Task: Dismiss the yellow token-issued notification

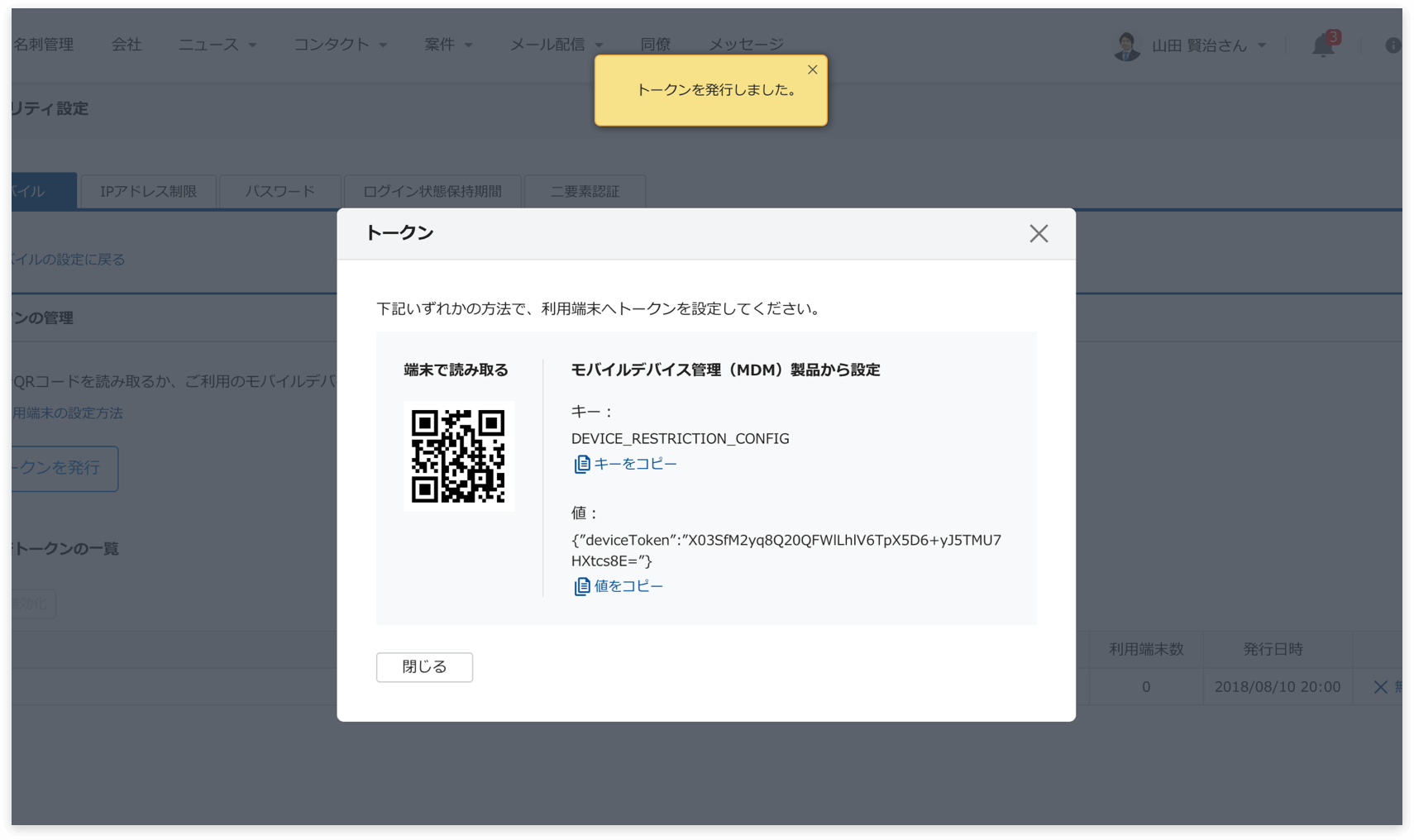Action: pos(813,69)
